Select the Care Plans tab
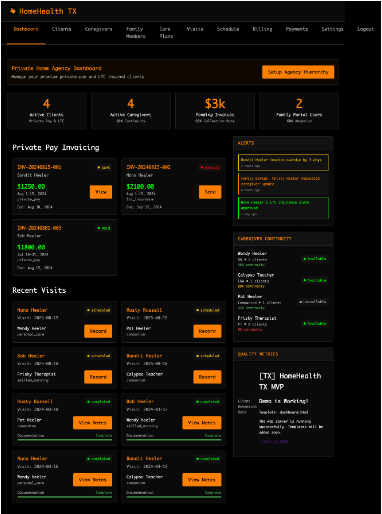 166,33
